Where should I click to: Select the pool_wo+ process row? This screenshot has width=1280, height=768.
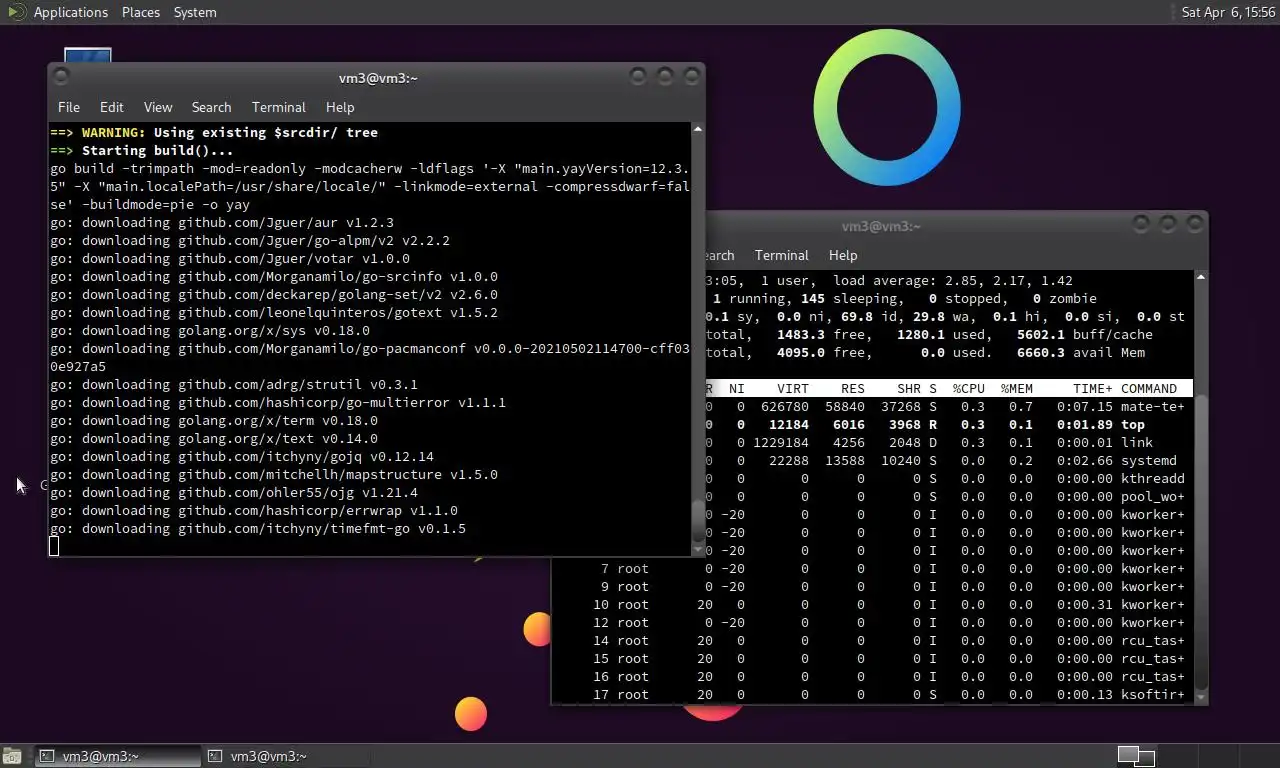[x=949, y=496]
